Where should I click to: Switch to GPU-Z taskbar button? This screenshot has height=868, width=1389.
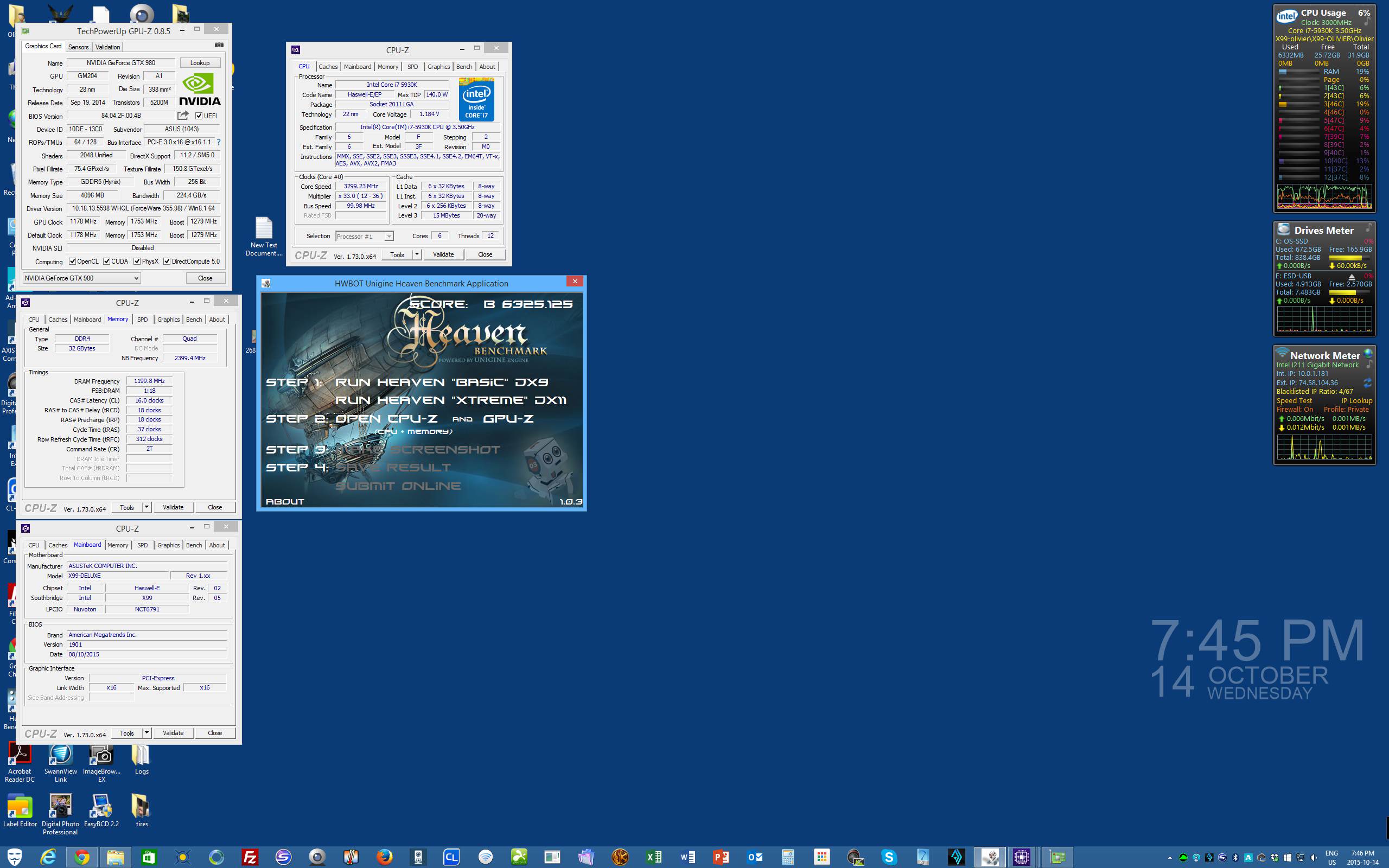click(x=1057, y=857)
